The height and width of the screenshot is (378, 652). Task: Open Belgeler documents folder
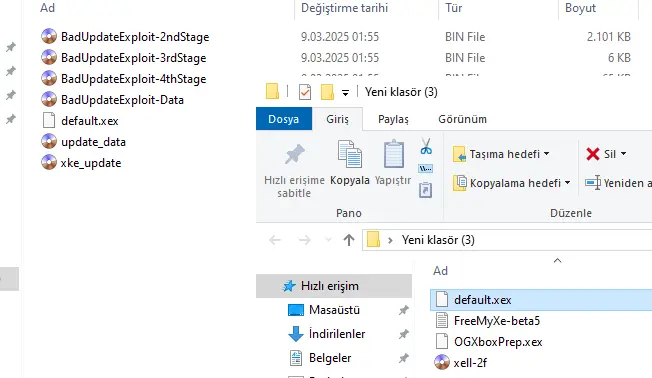pyautogui.click(x=330, y=358)
